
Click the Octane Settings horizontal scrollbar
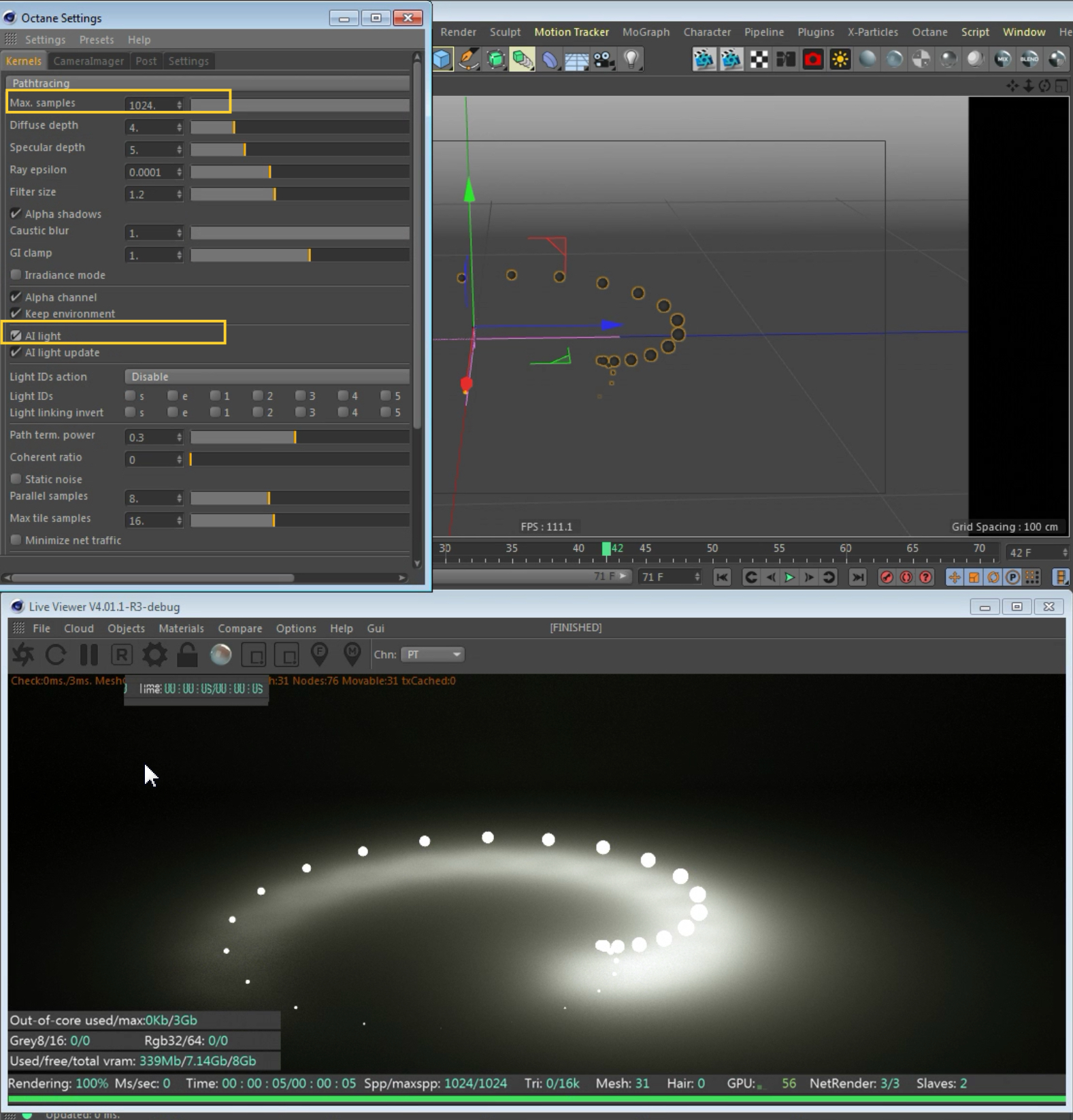(x=153, y=578)
